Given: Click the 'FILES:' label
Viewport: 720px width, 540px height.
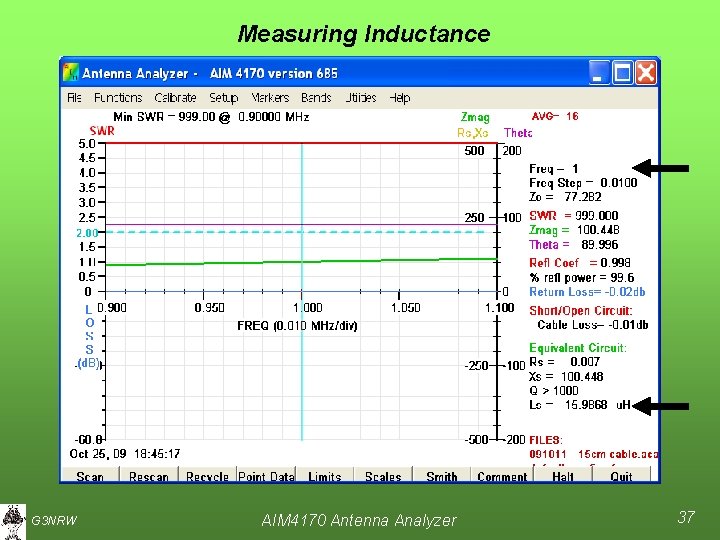Looking at the screenshot, I should 546,440.
